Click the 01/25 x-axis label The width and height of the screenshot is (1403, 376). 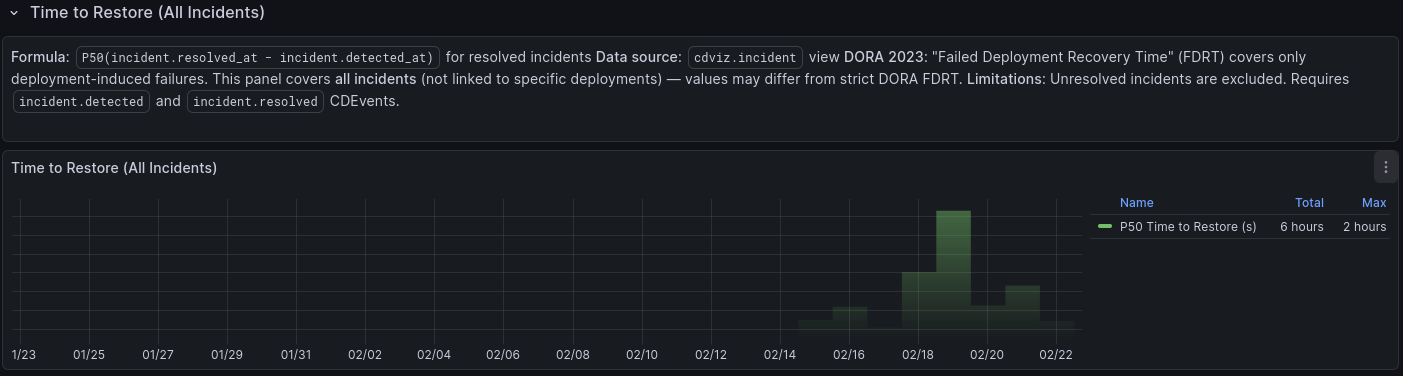pyautogui.click(x=89, y=355)
